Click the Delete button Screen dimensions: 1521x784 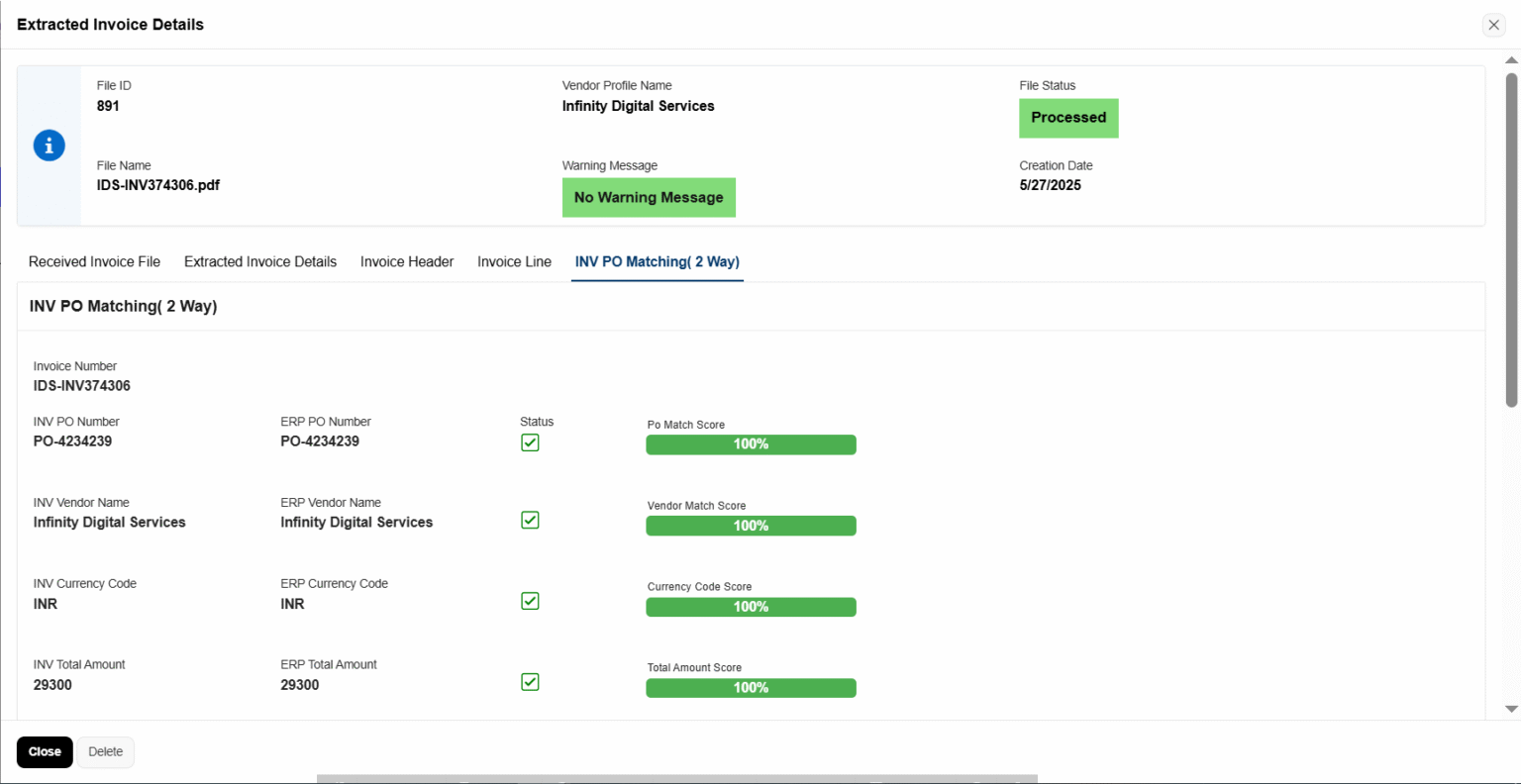tap(106, 752)
